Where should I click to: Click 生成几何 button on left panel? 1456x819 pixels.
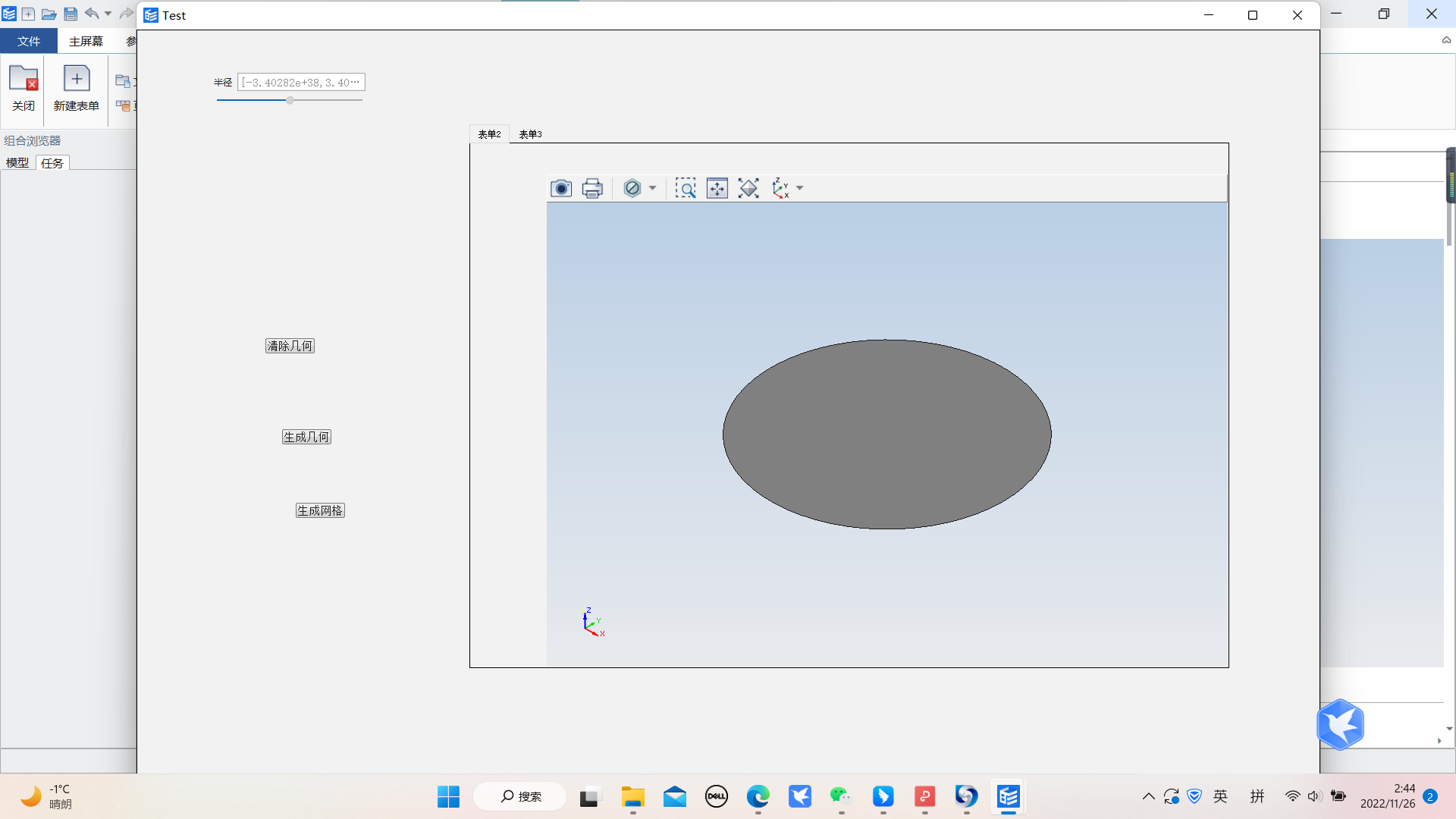point(306,437)
